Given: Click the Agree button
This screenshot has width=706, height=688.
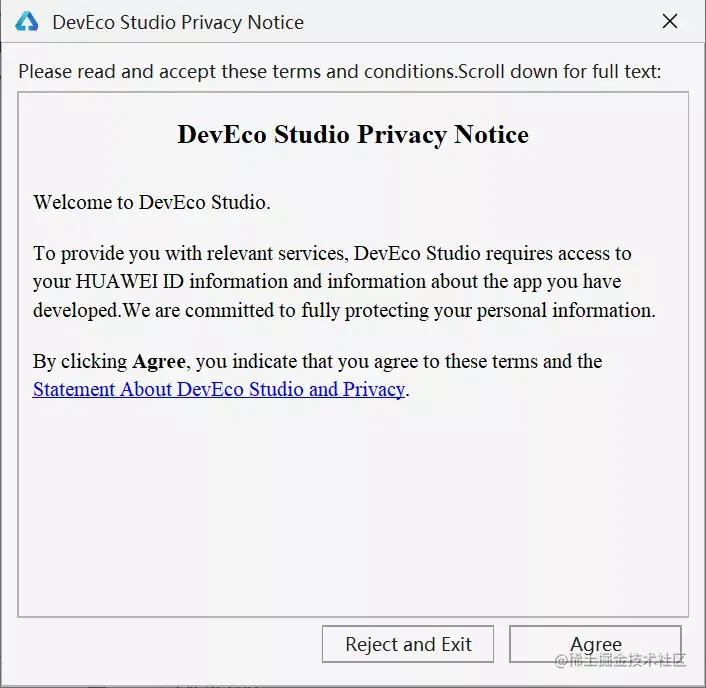Looking at the screenshot, I should tap(595, 644).
